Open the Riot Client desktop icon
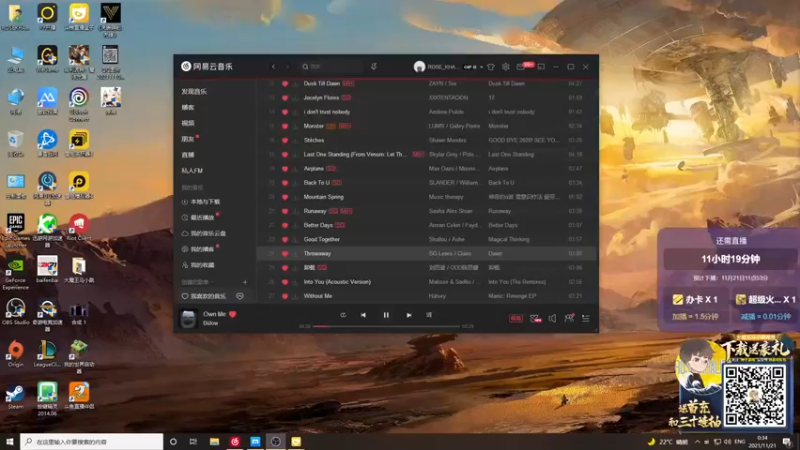 [x=79, y=228]
